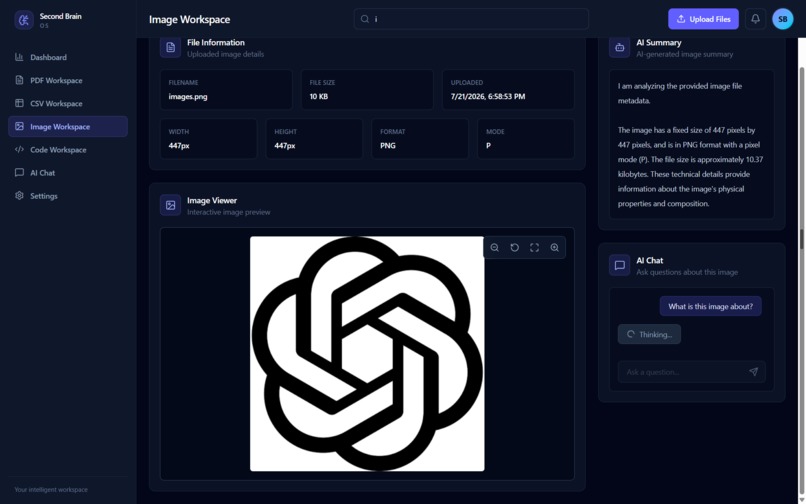Click the Image Workspace page title

tap(190, 20)
